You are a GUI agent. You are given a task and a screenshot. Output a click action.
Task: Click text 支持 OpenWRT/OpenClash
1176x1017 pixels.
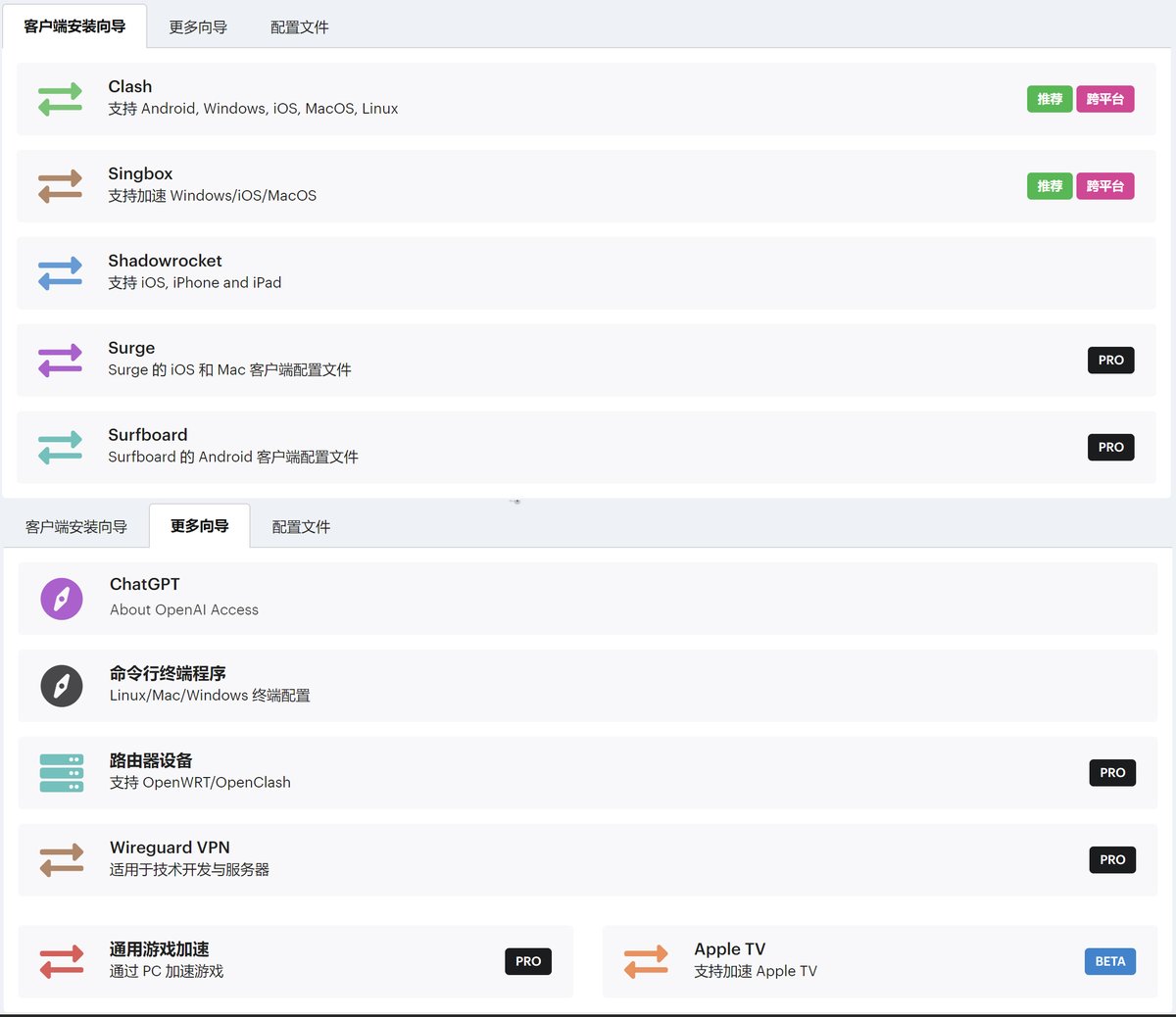pyautogui.click(x=200, y=783)
